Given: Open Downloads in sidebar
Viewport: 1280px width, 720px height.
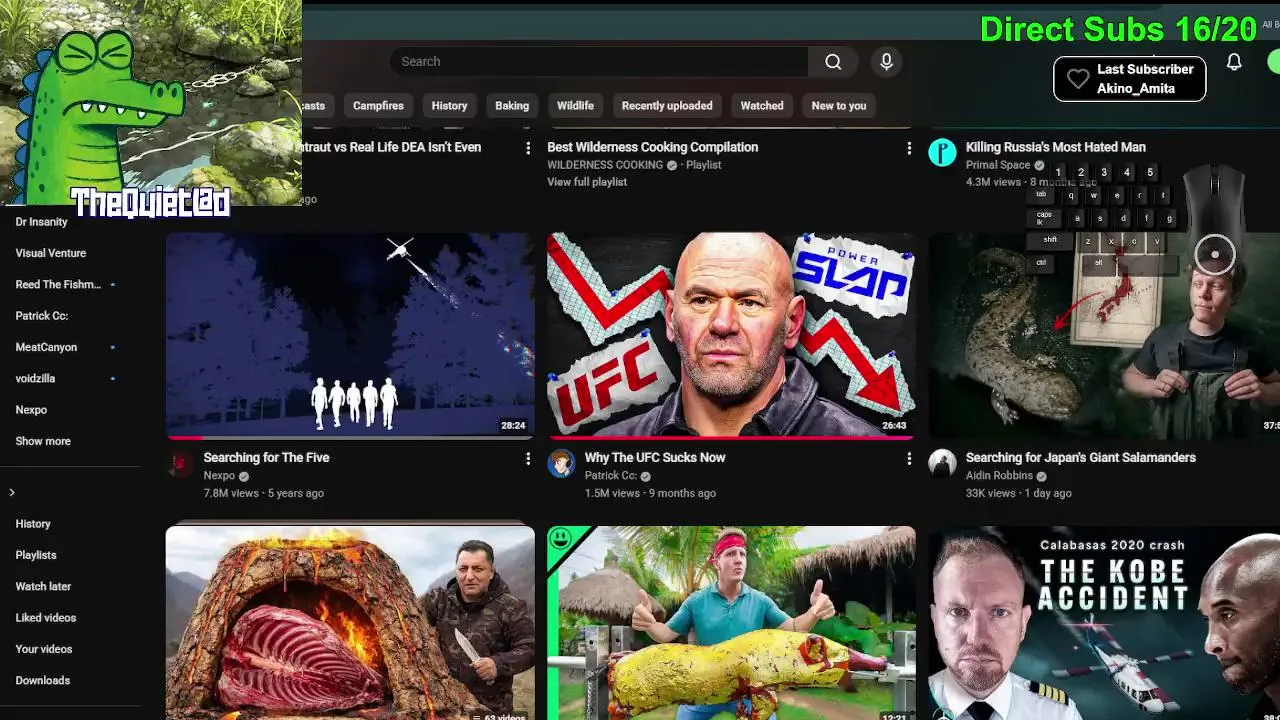Looking at the screenshot, I should pyautogui.click(x=43, y=681).
